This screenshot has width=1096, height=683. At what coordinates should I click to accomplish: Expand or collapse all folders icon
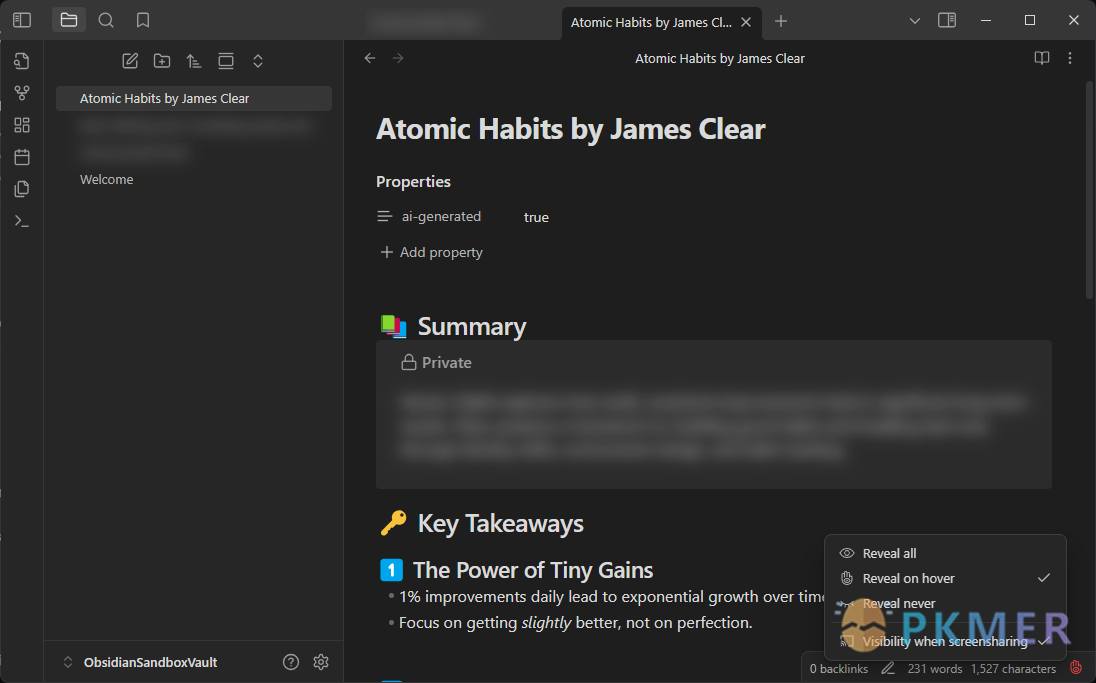point(258,61)
